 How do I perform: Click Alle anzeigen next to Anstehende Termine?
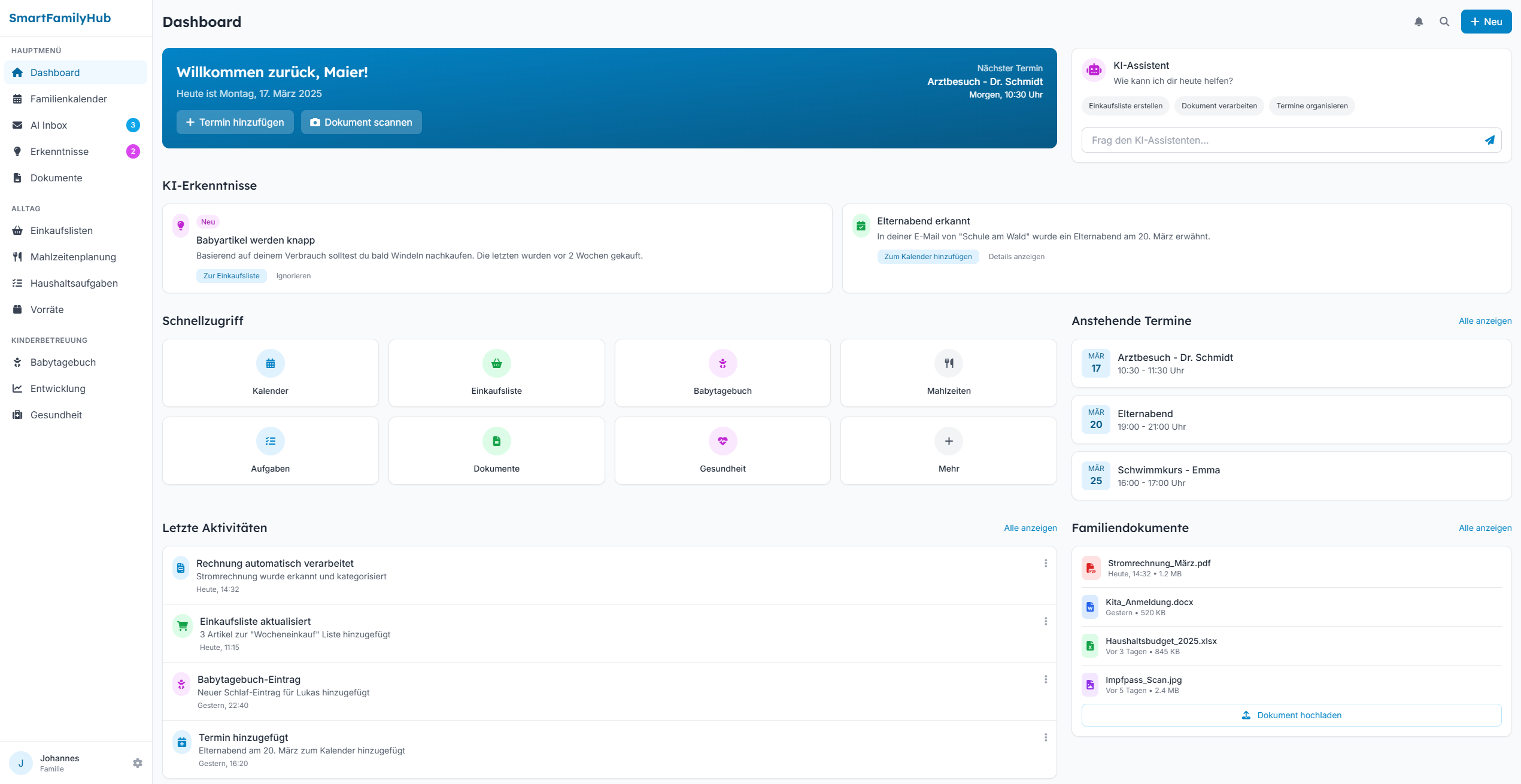[x=1484, y=321]
